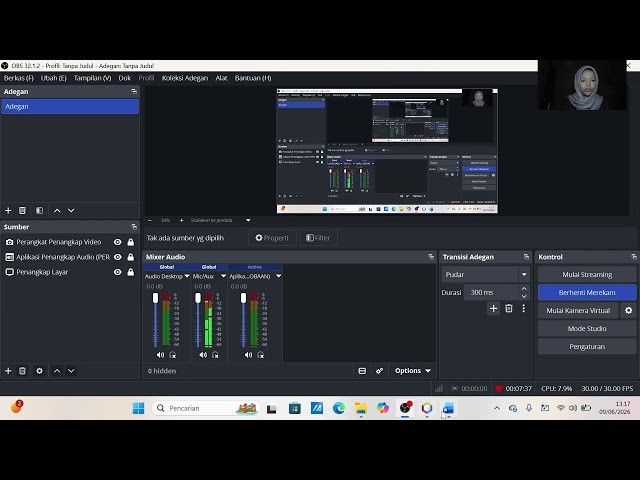This screenshot has width=640, height=480.
Task: Delete the selected source with trash icon
Action: point(22,371)
